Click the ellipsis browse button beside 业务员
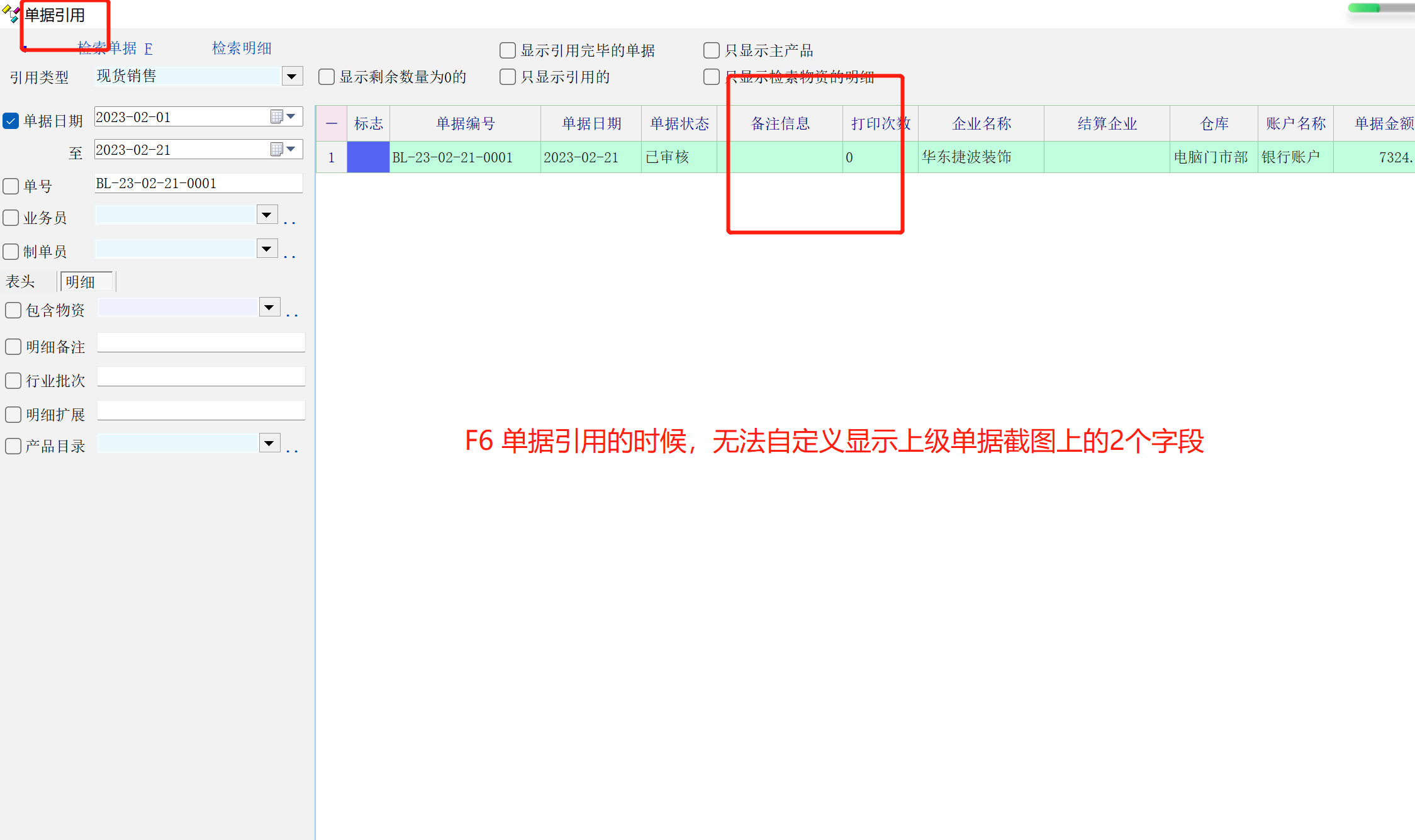 (x=289, y=221)
